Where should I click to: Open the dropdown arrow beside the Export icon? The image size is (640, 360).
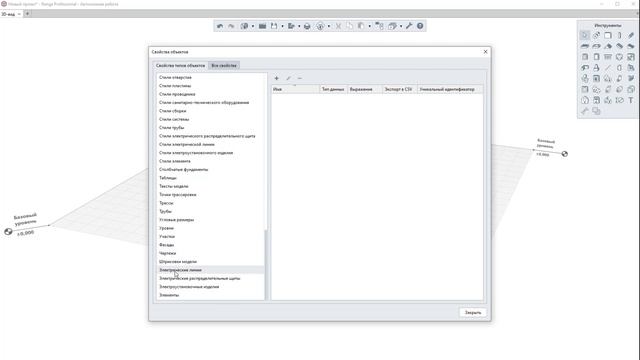[x=299, y=26]
